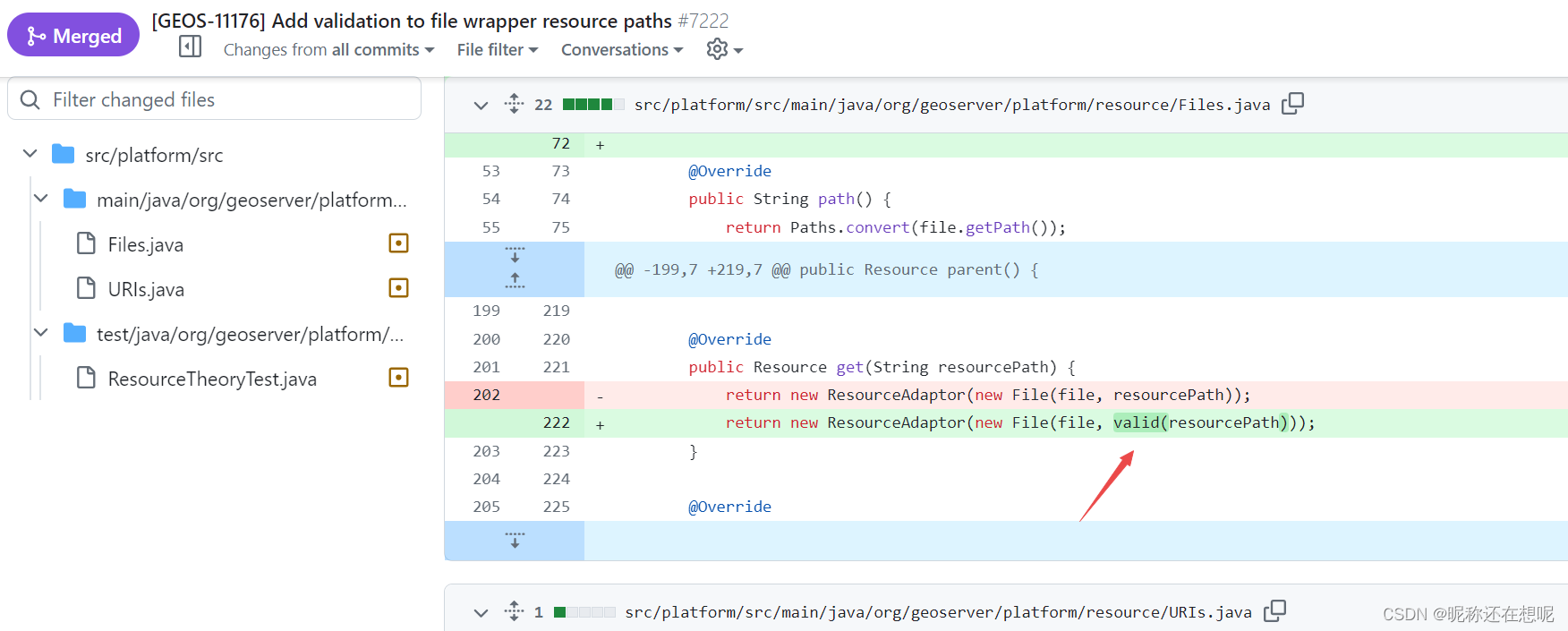
Task: Open URIs.java in the file tree
Action: pos(146,289)
